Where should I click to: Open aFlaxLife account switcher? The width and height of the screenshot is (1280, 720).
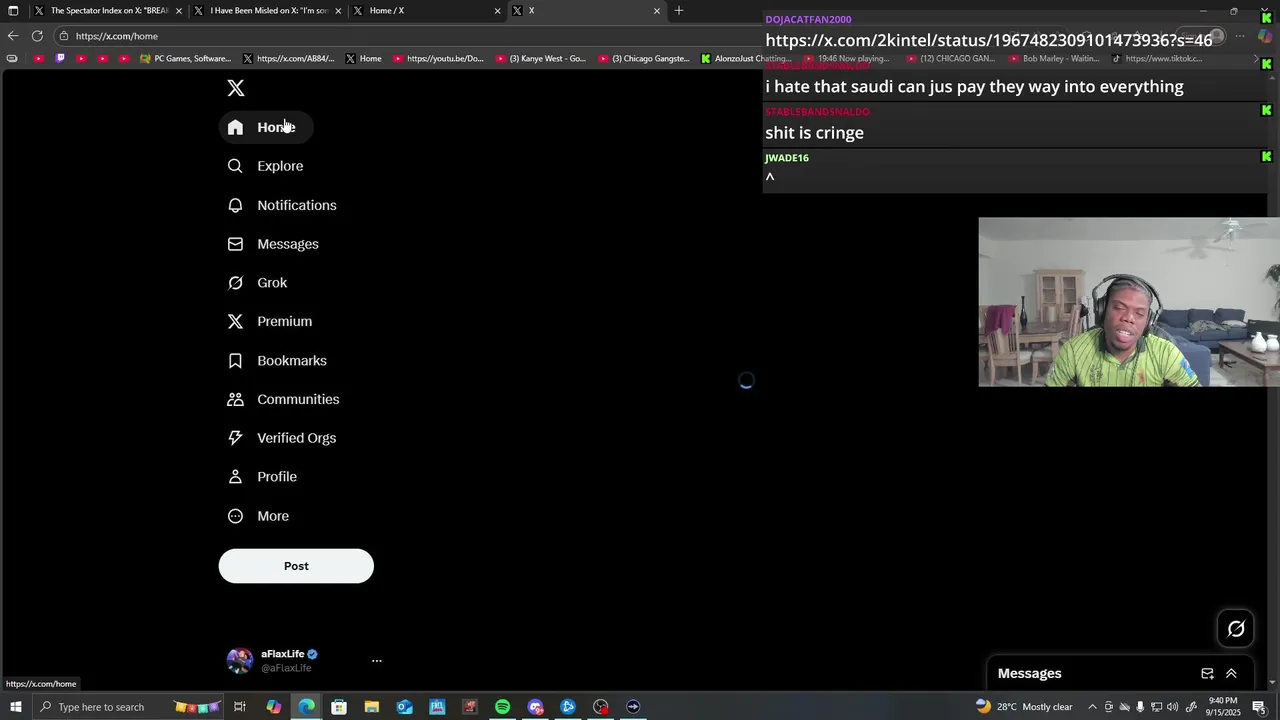click(304, 660)
